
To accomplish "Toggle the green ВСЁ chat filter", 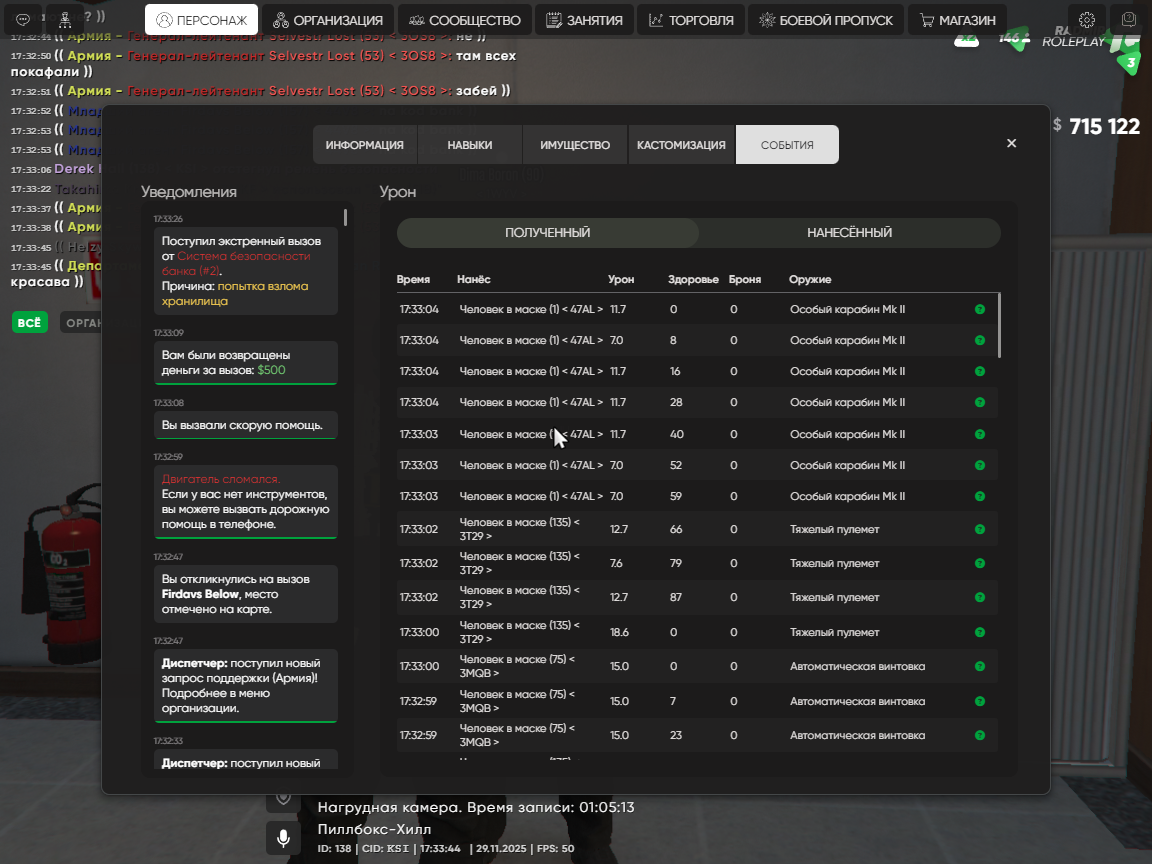I will click(x=30, y=322).
